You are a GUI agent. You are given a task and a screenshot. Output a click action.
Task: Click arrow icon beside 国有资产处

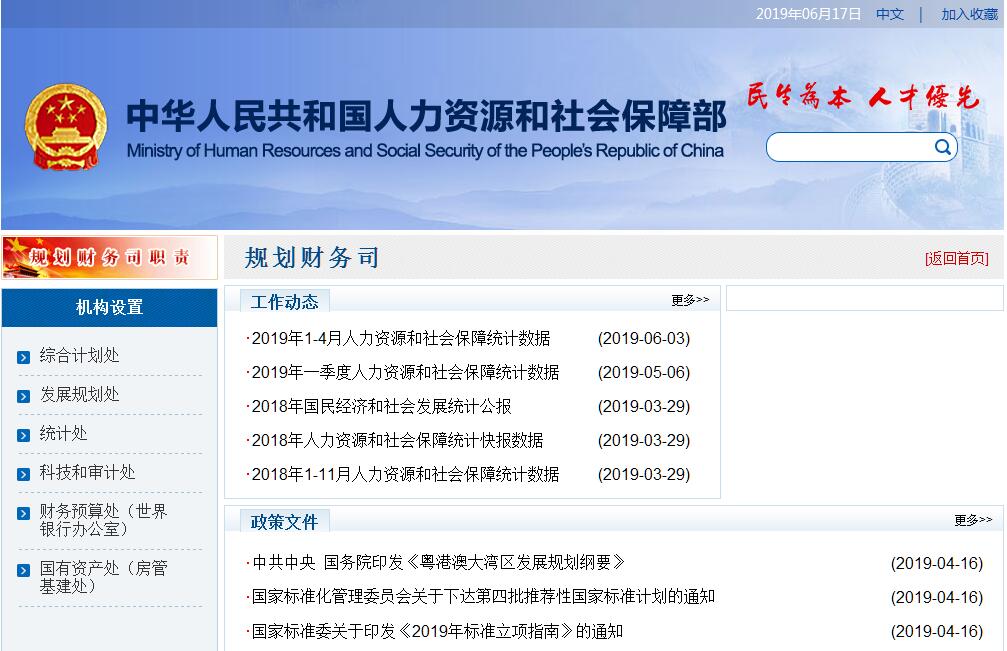pyautogui.click(x=24, y=570)
